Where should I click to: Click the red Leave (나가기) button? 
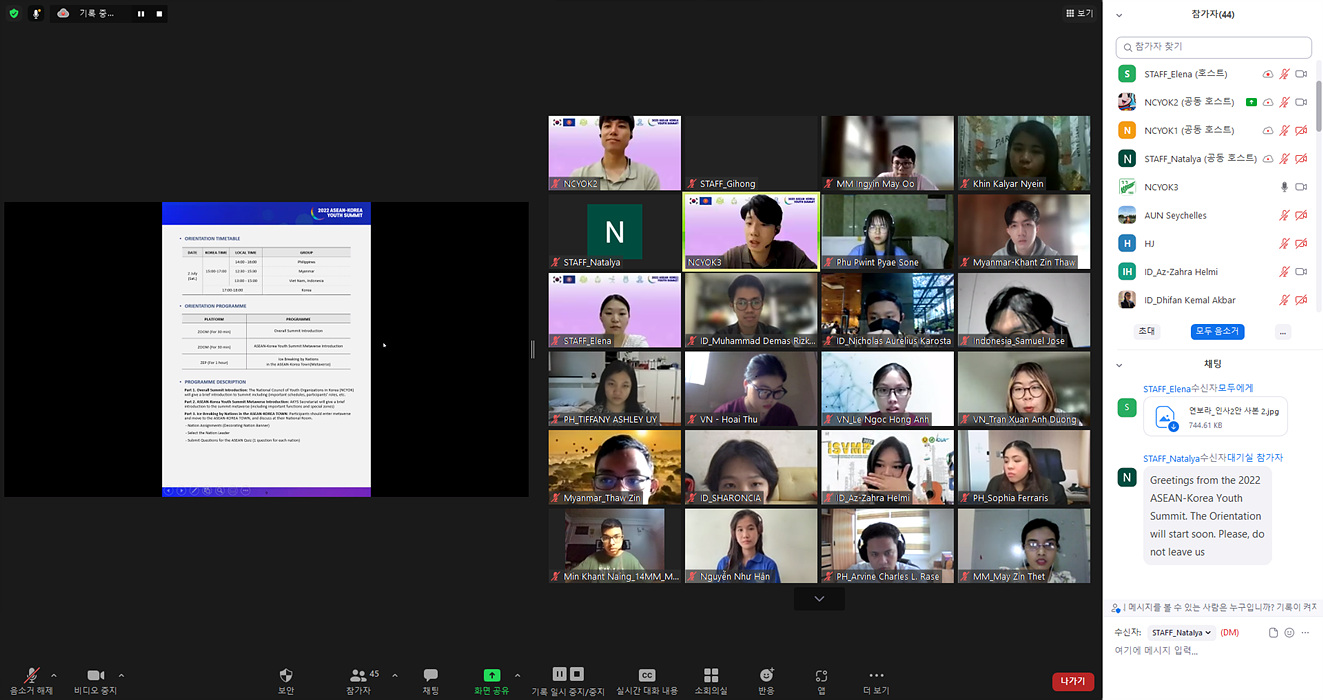coord(1072,681)
